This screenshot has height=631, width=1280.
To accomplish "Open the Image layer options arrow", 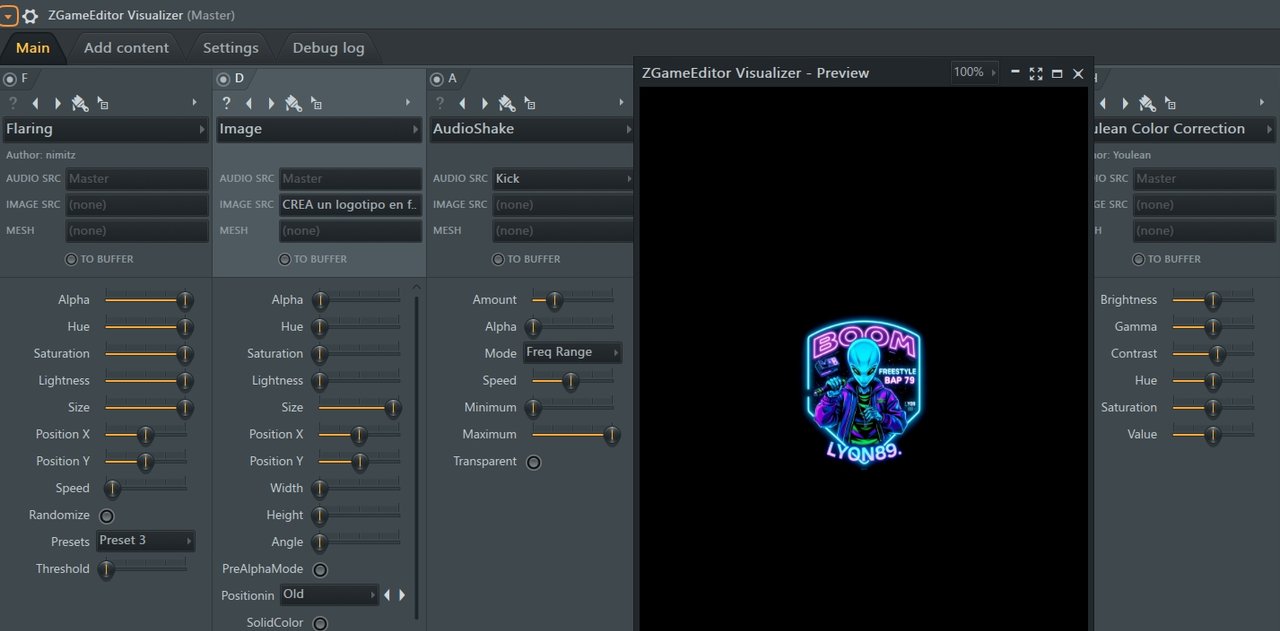I will point(407,103).
